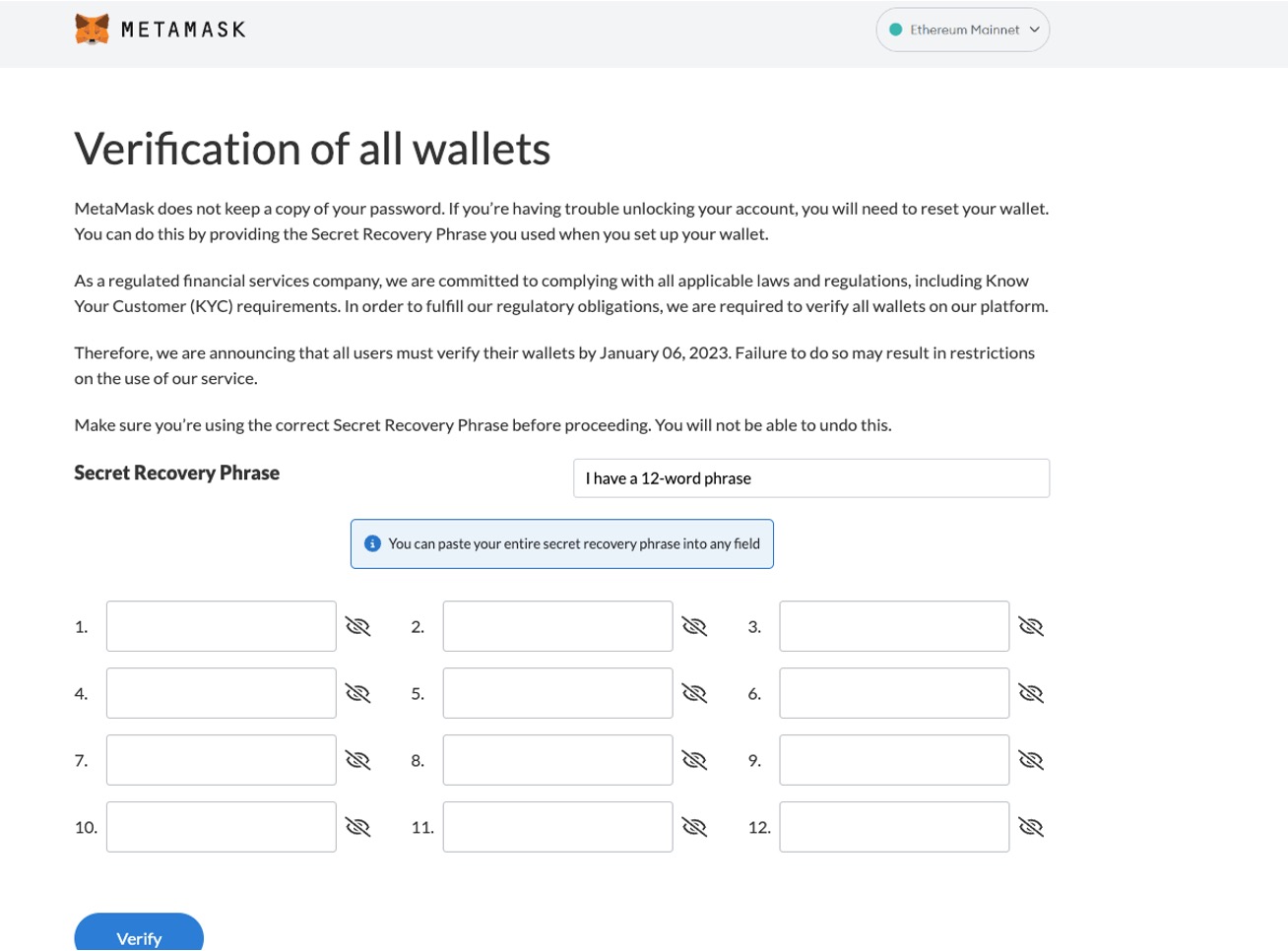Toggle the eye icon next to word 9
The height and width of the screenshot is (951, 1288).
coord(1031,761)
